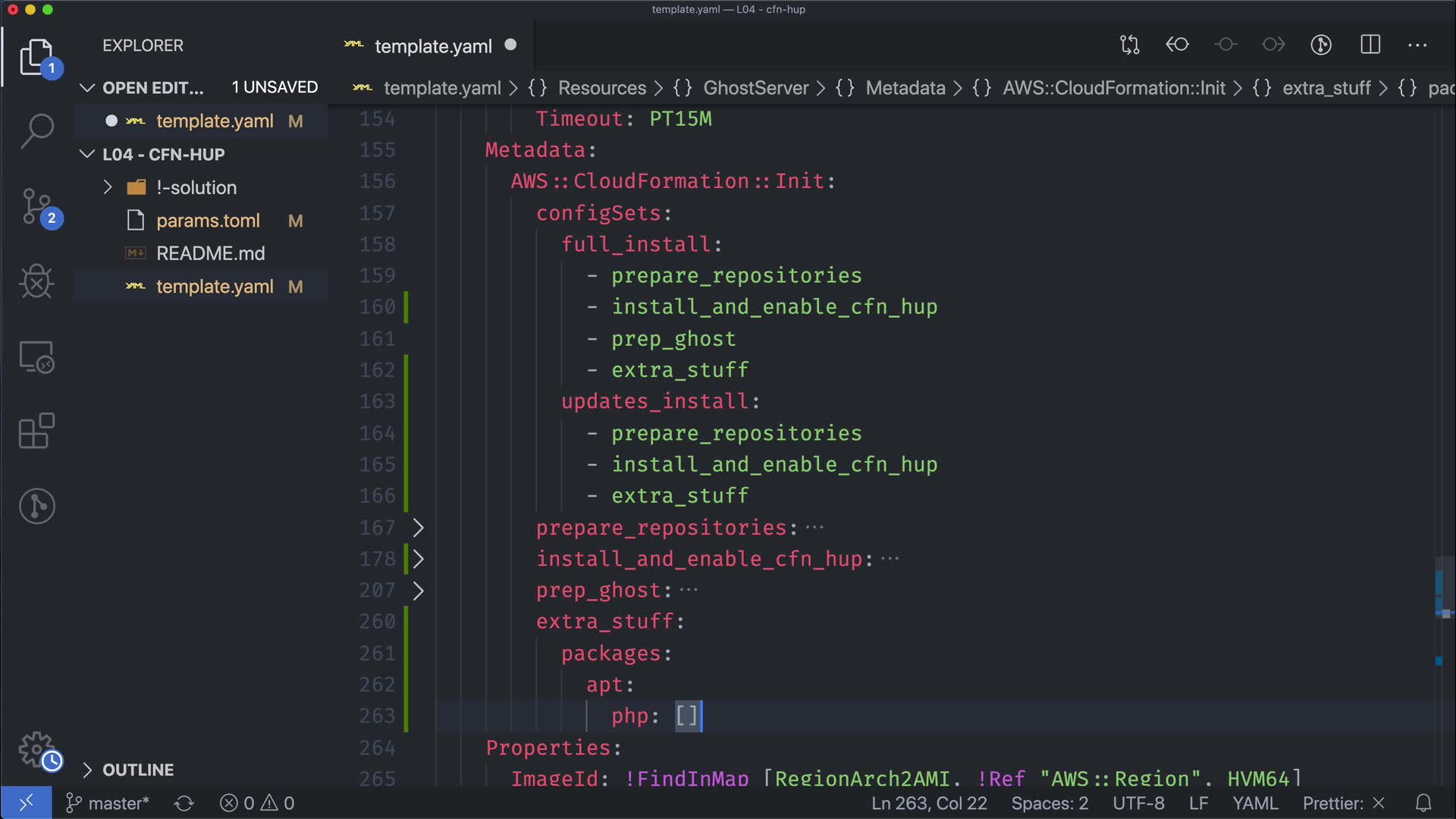1456x819 pixels.
Task: Open the more actions ellipsis menu
Action: (1417, 45)
